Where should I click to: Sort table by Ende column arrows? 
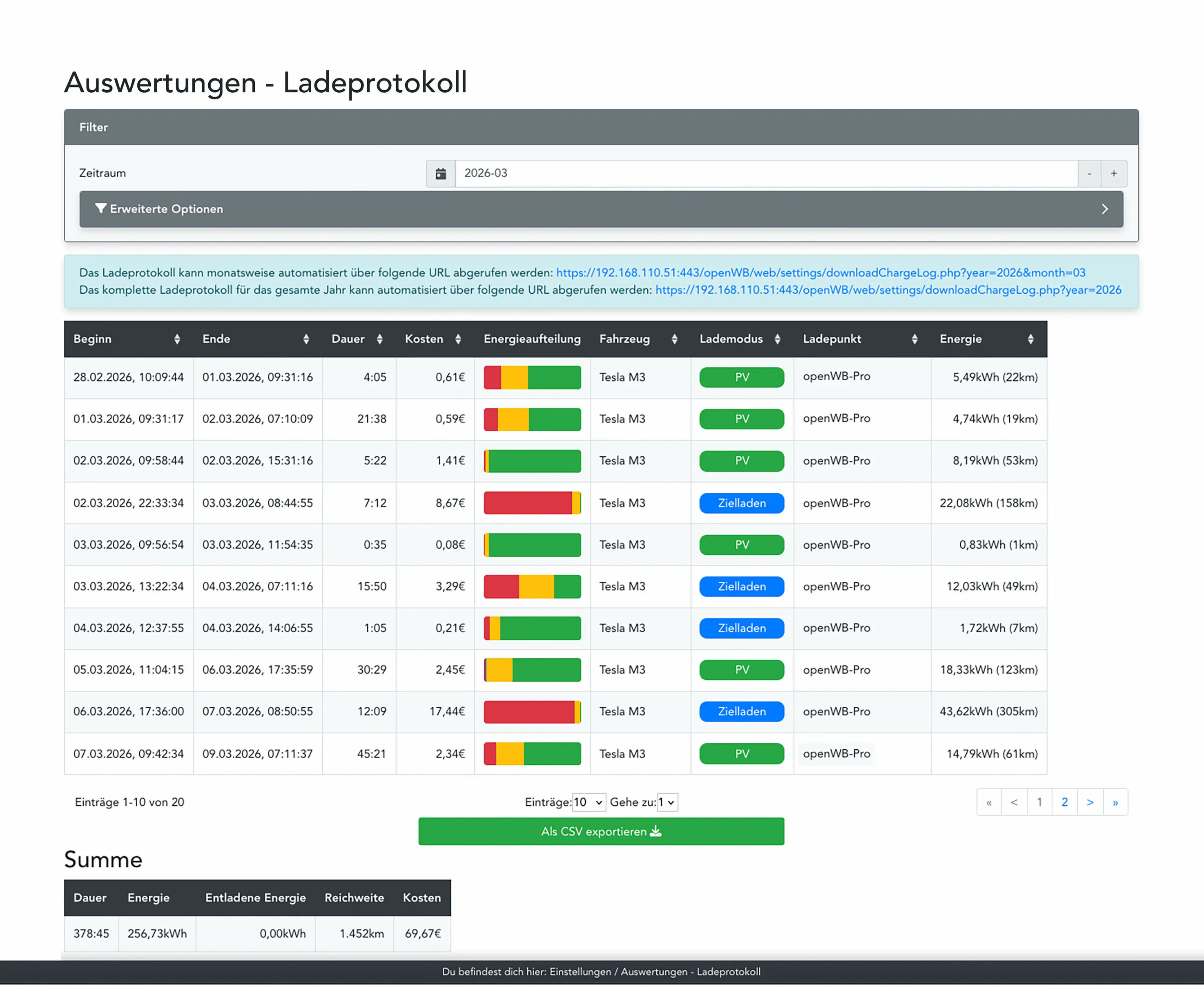(x=305, y=339)
